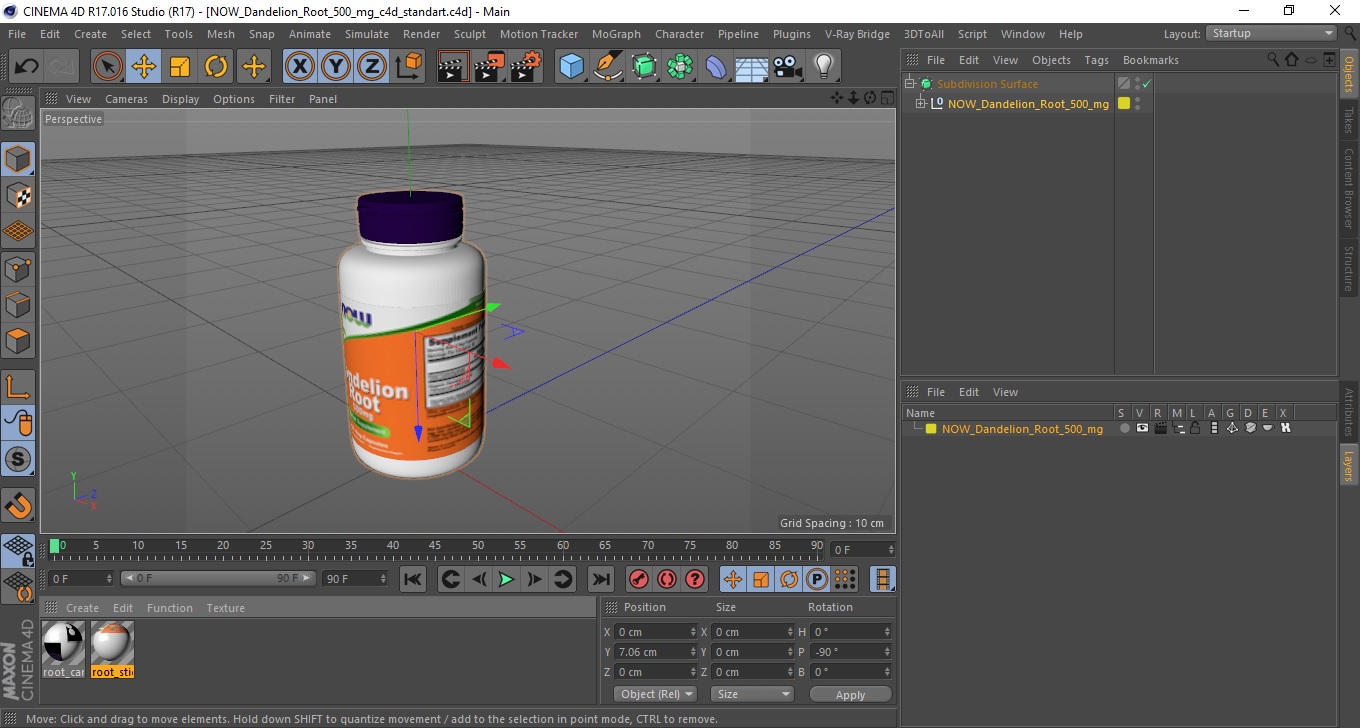The height and width of the screenshot is (728, 1360).
Task: Open the deformer bend icon
Action: (716, 67)
